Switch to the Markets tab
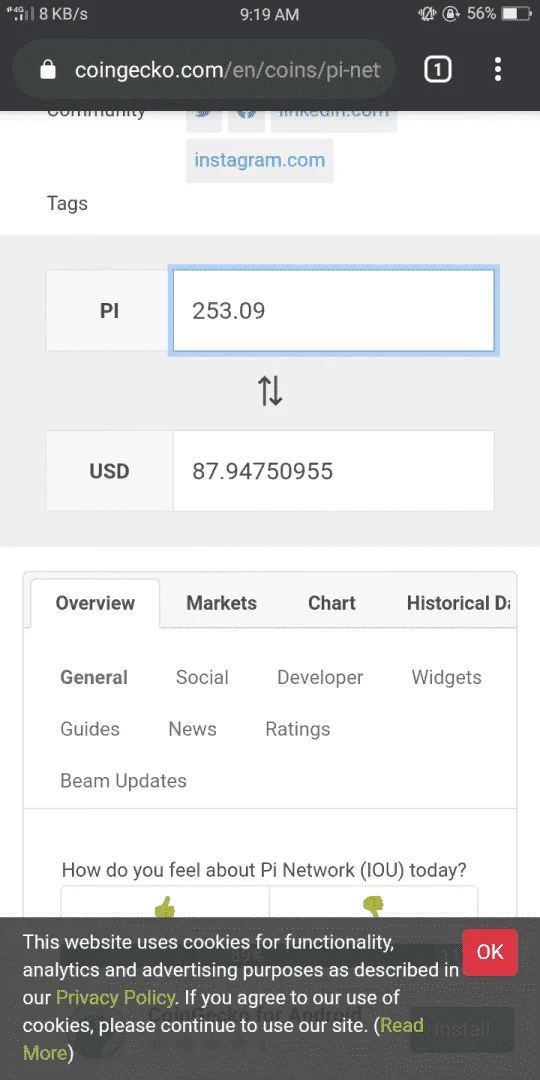 222,603
